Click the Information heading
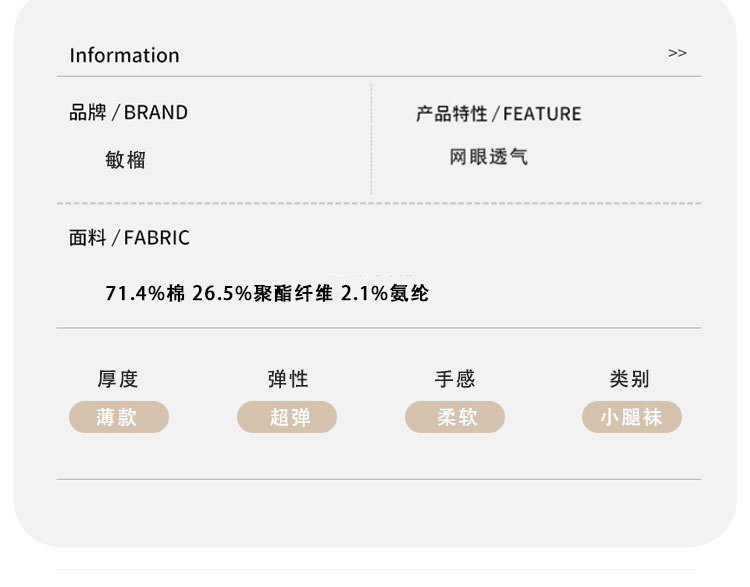The image size is (750, 587). 124,56
